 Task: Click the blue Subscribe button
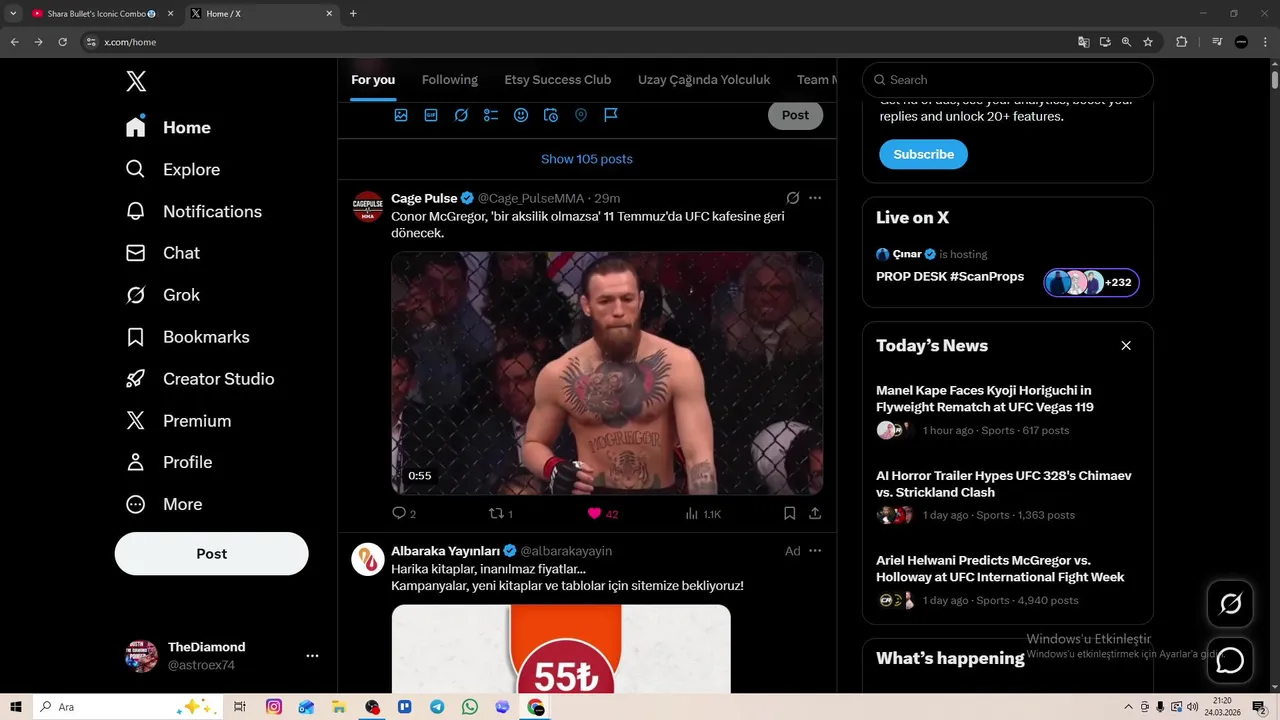(x=923, y=154)
